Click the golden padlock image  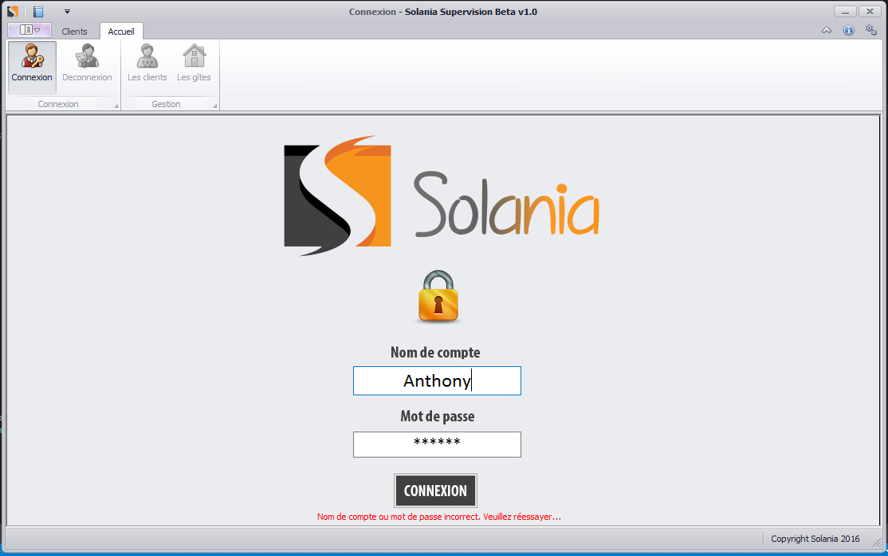tap(437, 297)
